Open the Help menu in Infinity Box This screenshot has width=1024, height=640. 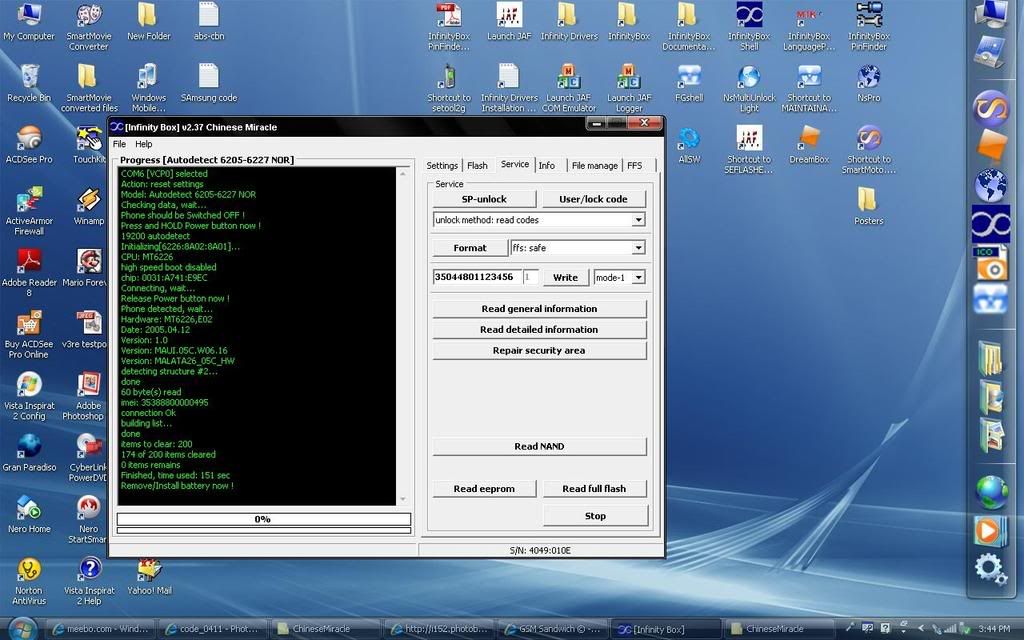[x=144, y=144]
